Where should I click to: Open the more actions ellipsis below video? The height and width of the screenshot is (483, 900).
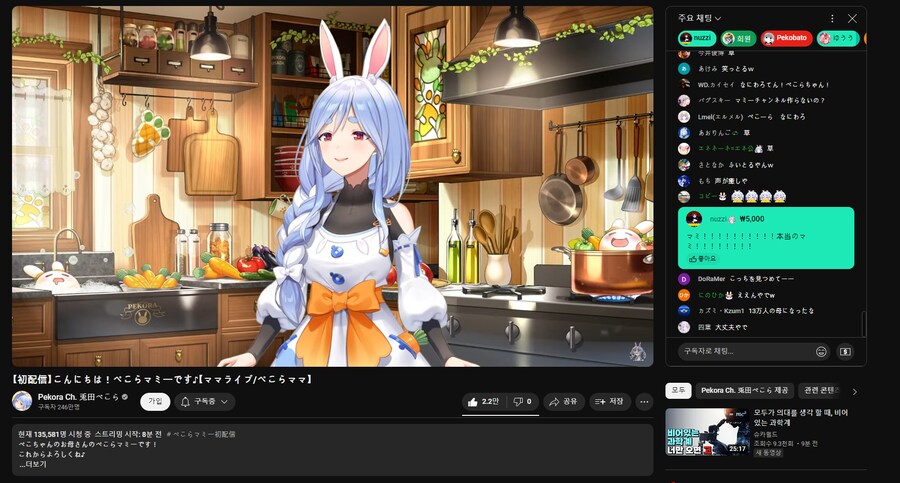645,401
